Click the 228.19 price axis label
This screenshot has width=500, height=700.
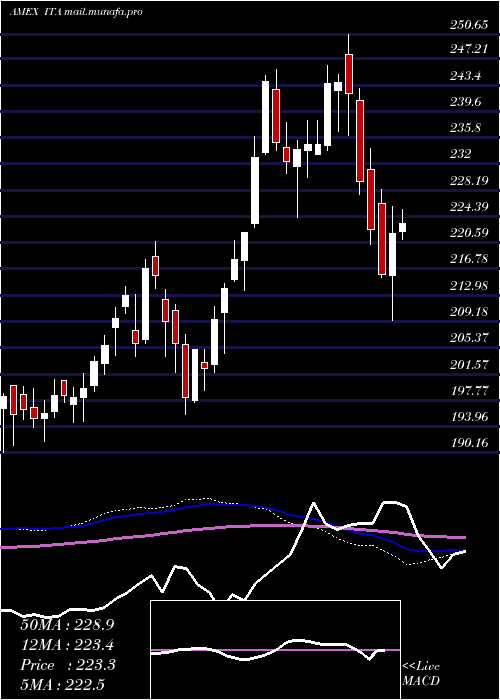click(x=469, y=180)
